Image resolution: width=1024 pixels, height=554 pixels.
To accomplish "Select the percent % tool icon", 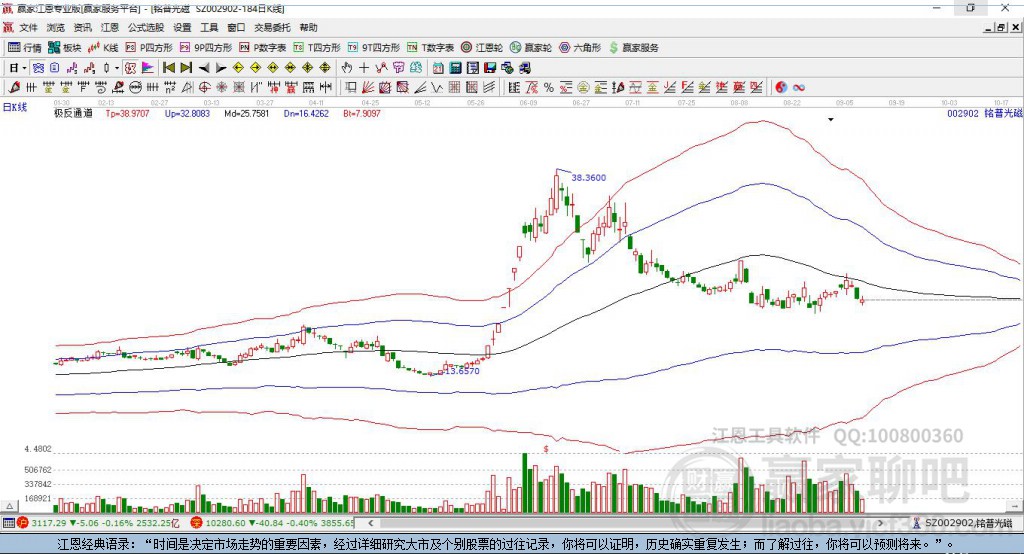I will point(549,88).
